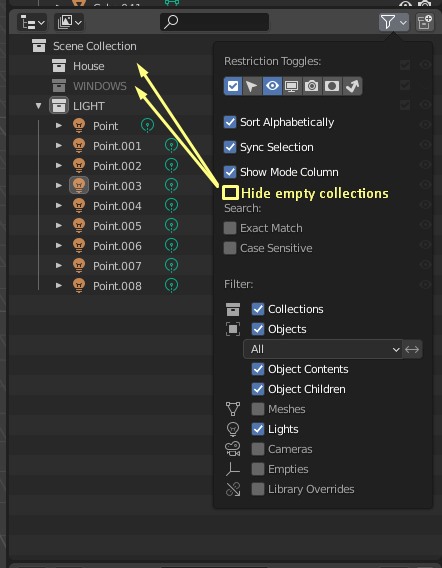This screenshot has height=568, width=442.
Task: Select the Point.006 name text
Action: point(117,246)
